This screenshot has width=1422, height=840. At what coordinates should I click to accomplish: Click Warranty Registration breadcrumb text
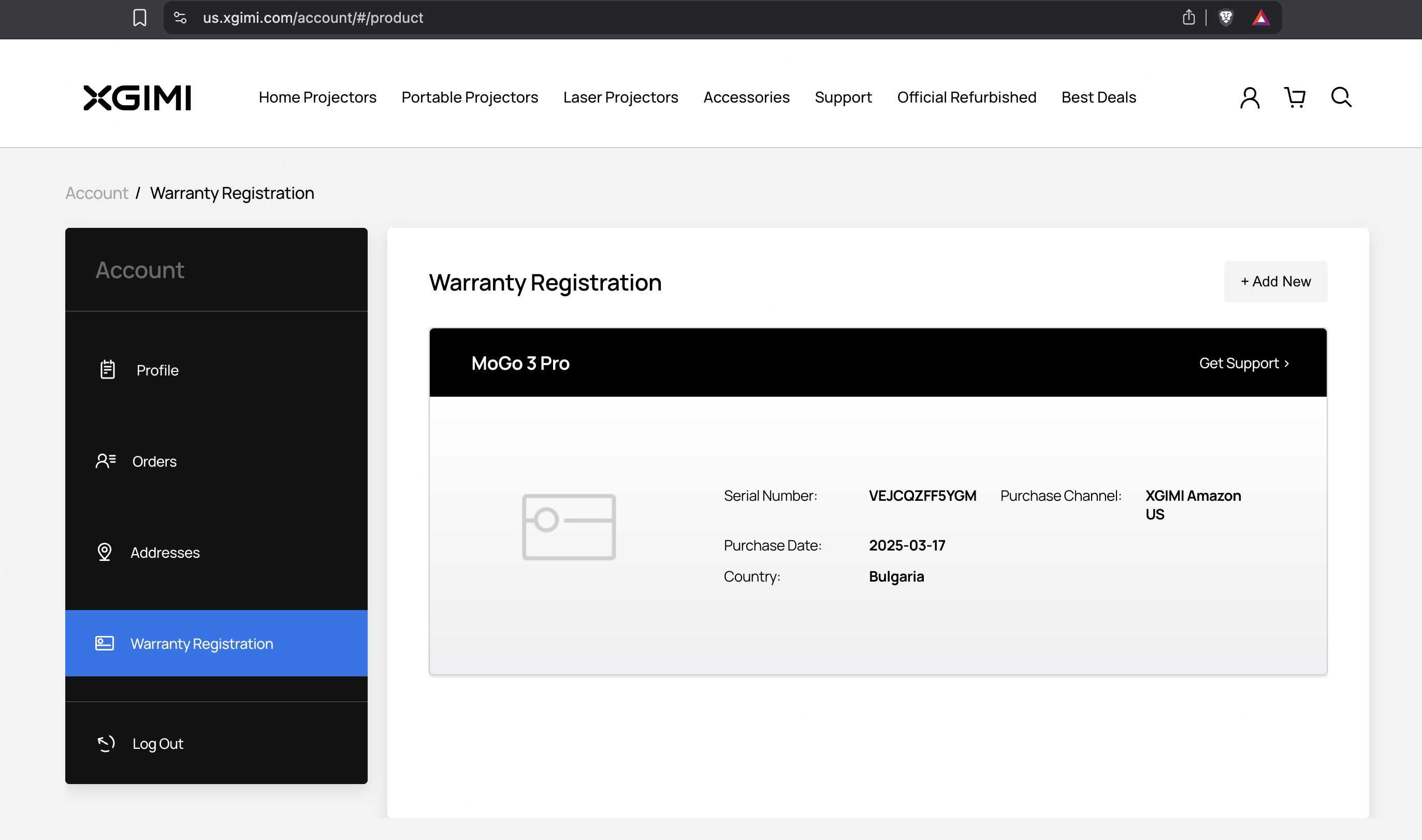pos(232,193)
